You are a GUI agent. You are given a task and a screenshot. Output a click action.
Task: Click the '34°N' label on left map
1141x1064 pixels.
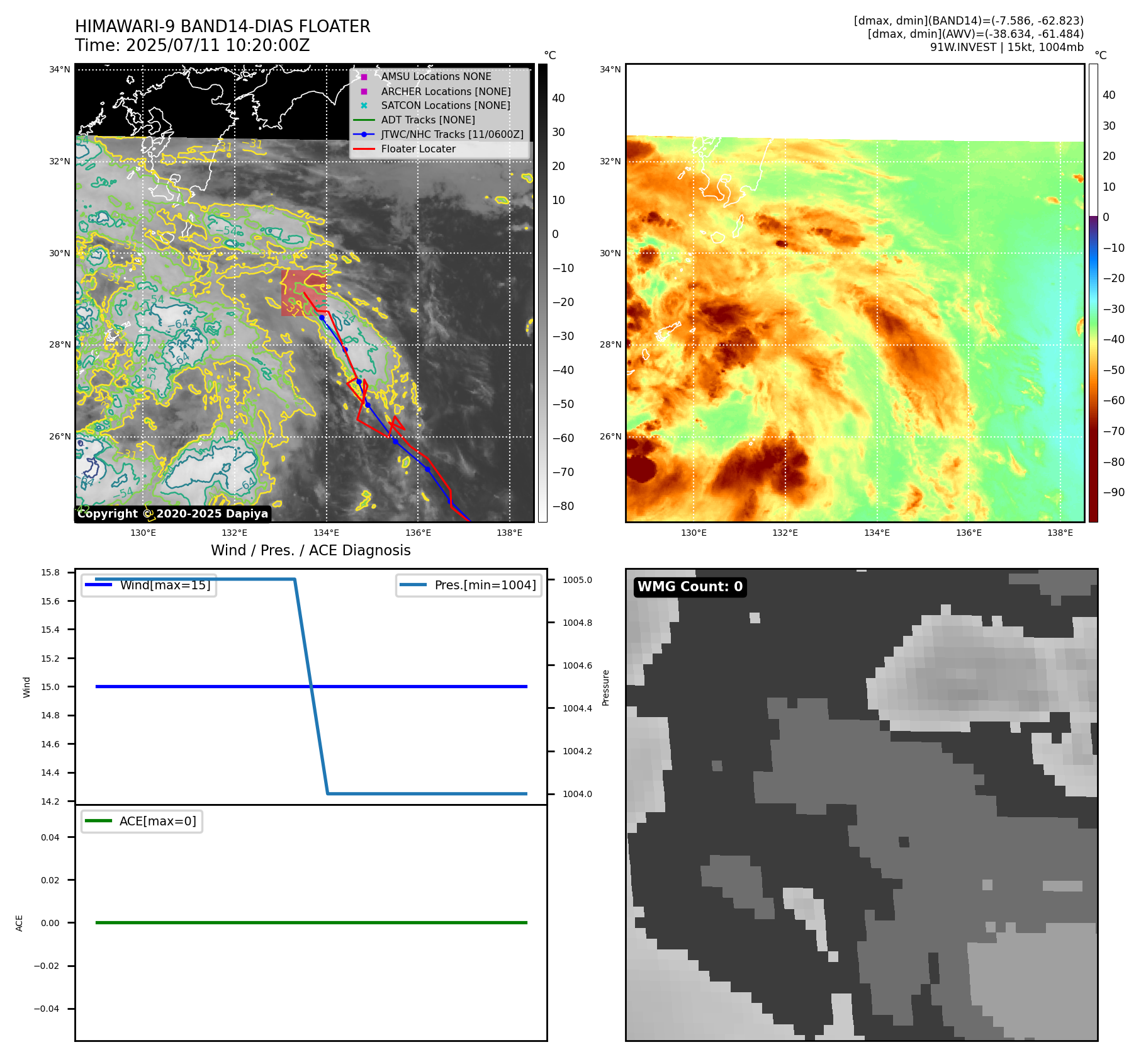60,69
